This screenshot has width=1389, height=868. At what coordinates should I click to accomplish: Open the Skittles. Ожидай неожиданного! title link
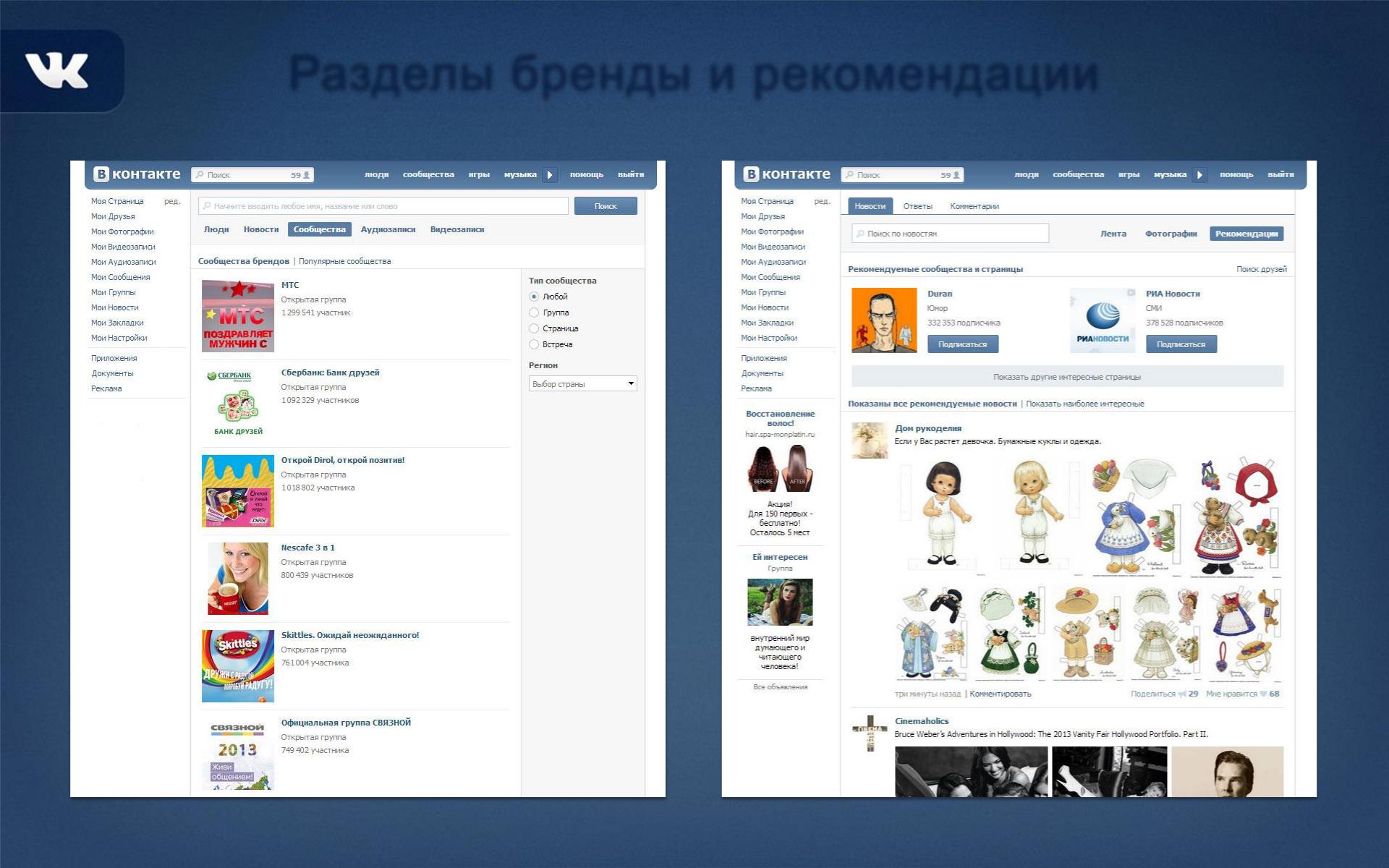pyautogui.click(x=350, y=635)
